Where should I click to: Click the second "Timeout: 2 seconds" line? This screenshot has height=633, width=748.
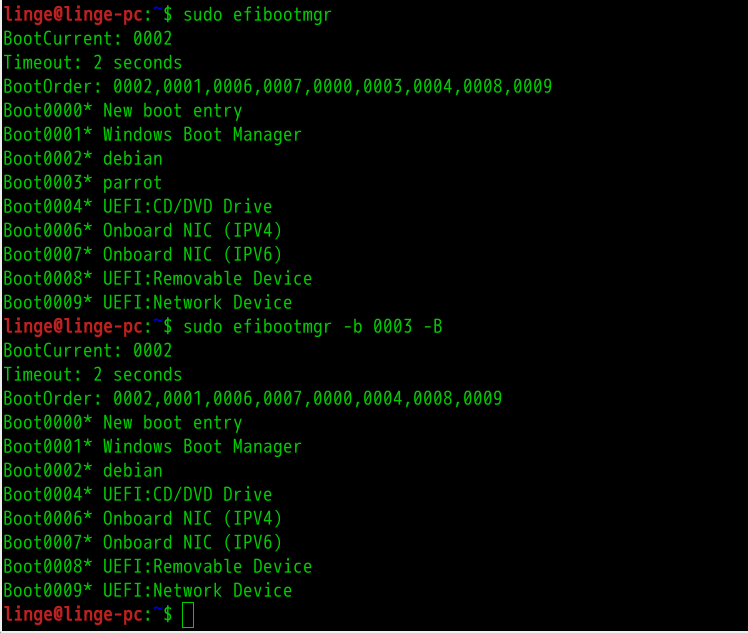coord(92,375)
